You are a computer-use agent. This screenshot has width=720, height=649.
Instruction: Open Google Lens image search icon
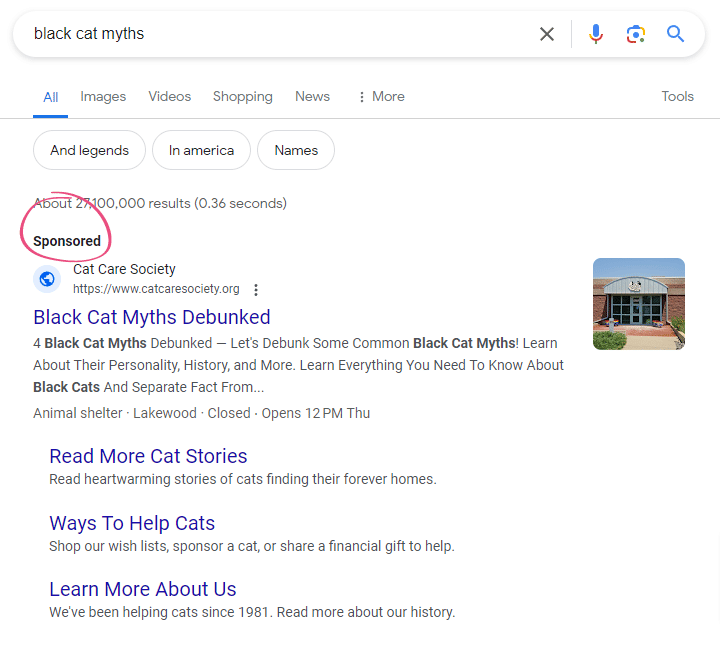coord(636,34)
